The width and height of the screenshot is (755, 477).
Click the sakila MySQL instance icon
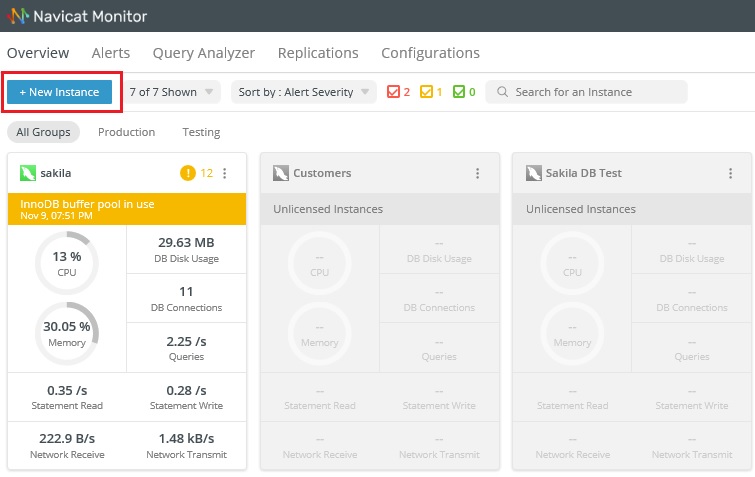(27, 173)
